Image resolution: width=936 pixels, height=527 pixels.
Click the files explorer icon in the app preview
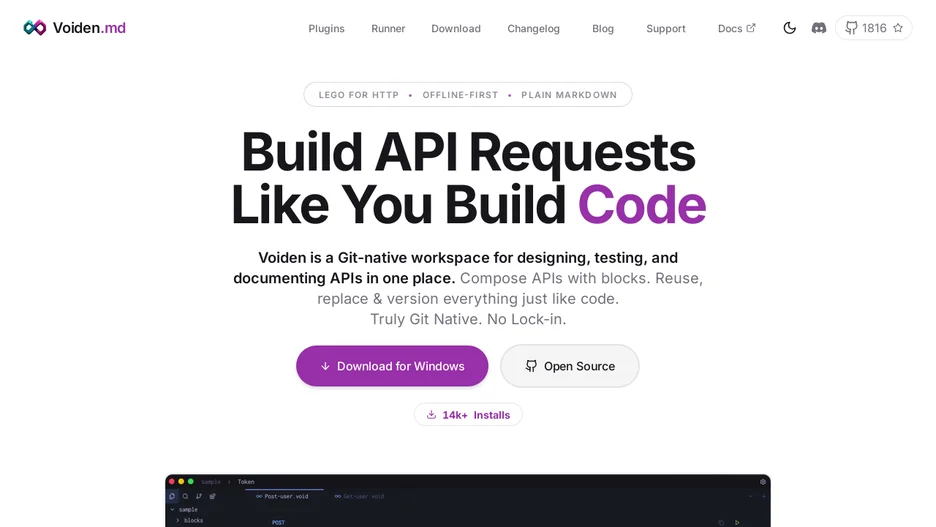click(172, 496)
